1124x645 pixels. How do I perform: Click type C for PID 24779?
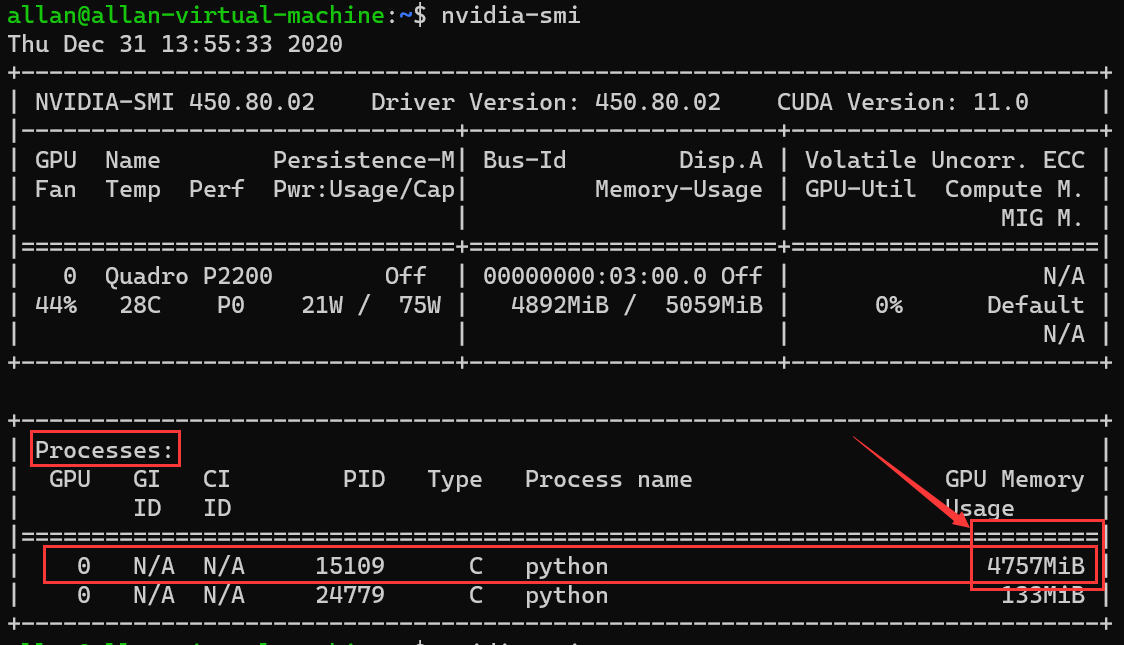[476, 596]
